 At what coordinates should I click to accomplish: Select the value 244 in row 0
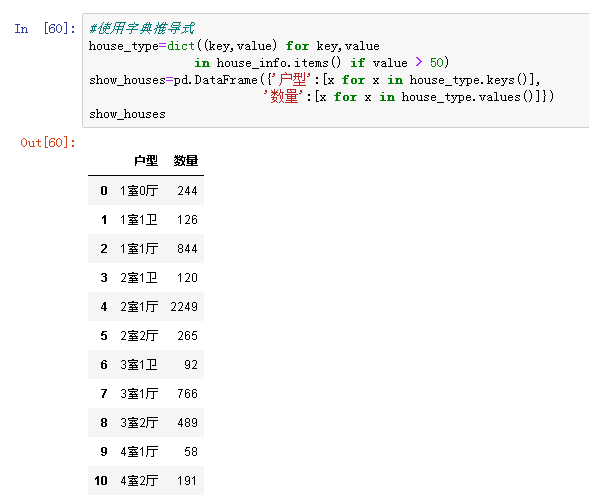tap(187, 190)
